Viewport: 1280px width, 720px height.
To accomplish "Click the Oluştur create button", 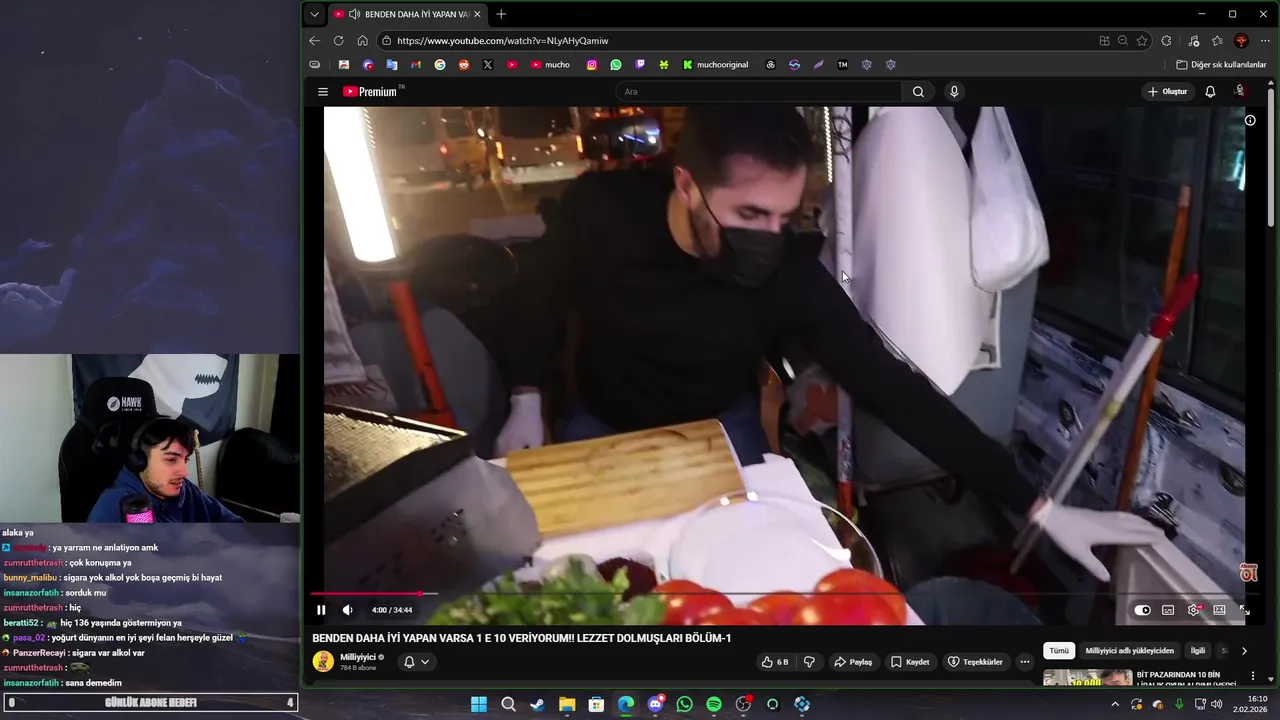I will [x=1167, y=92].
